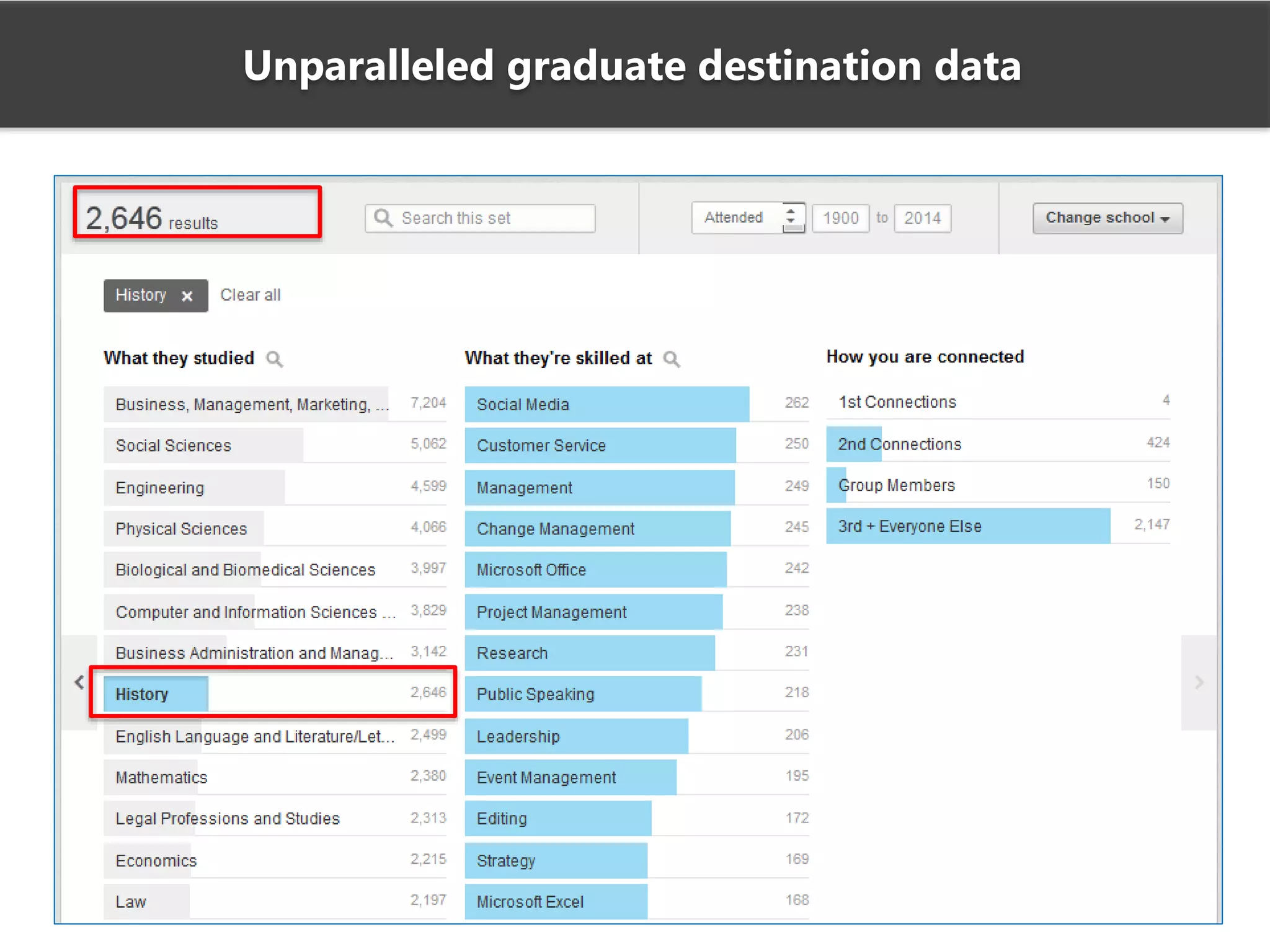The width and height of the screenshot is (1270, 952).
Task: Click the magnifier icon in Search this set
Action: 383,218
